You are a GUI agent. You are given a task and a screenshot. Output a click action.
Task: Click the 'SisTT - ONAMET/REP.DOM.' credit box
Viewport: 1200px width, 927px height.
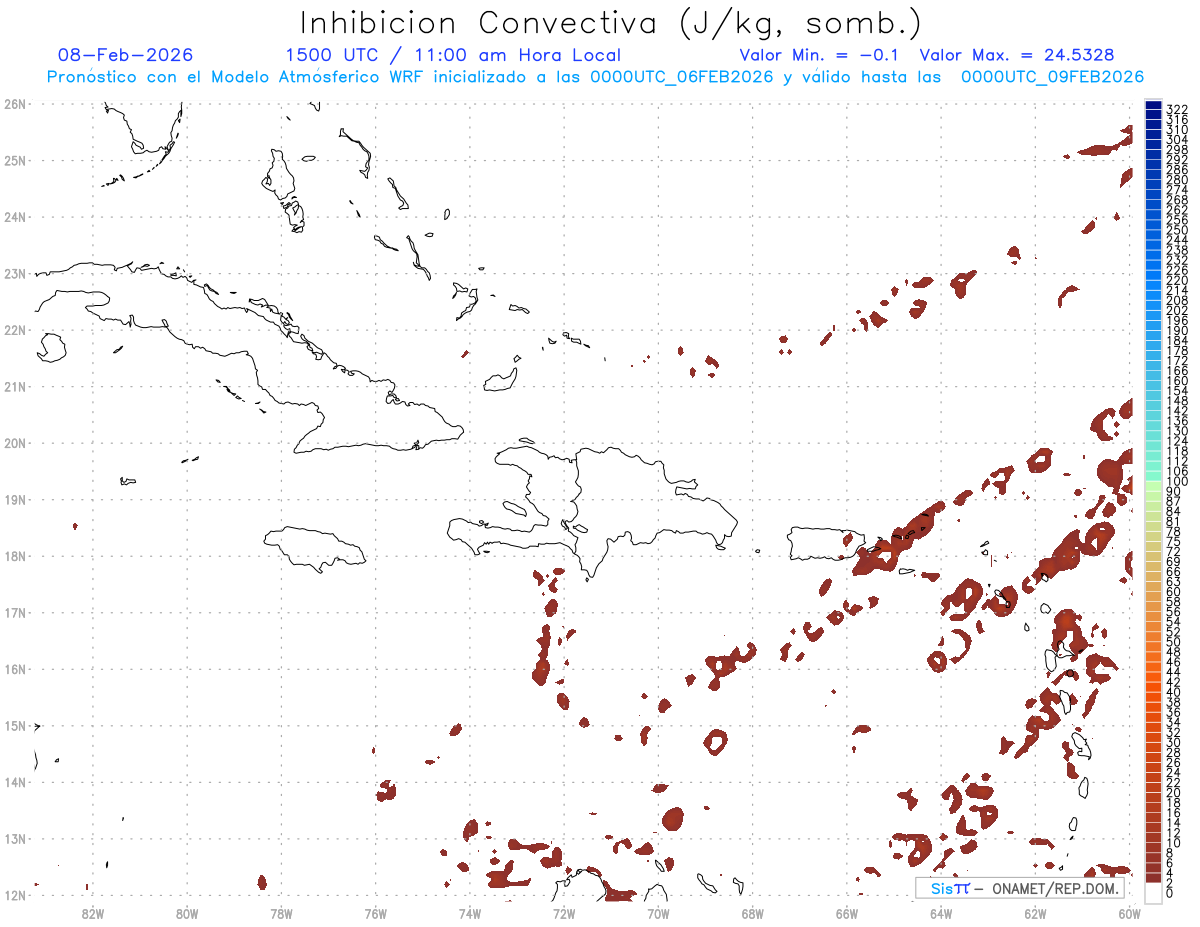[1020, 888]
